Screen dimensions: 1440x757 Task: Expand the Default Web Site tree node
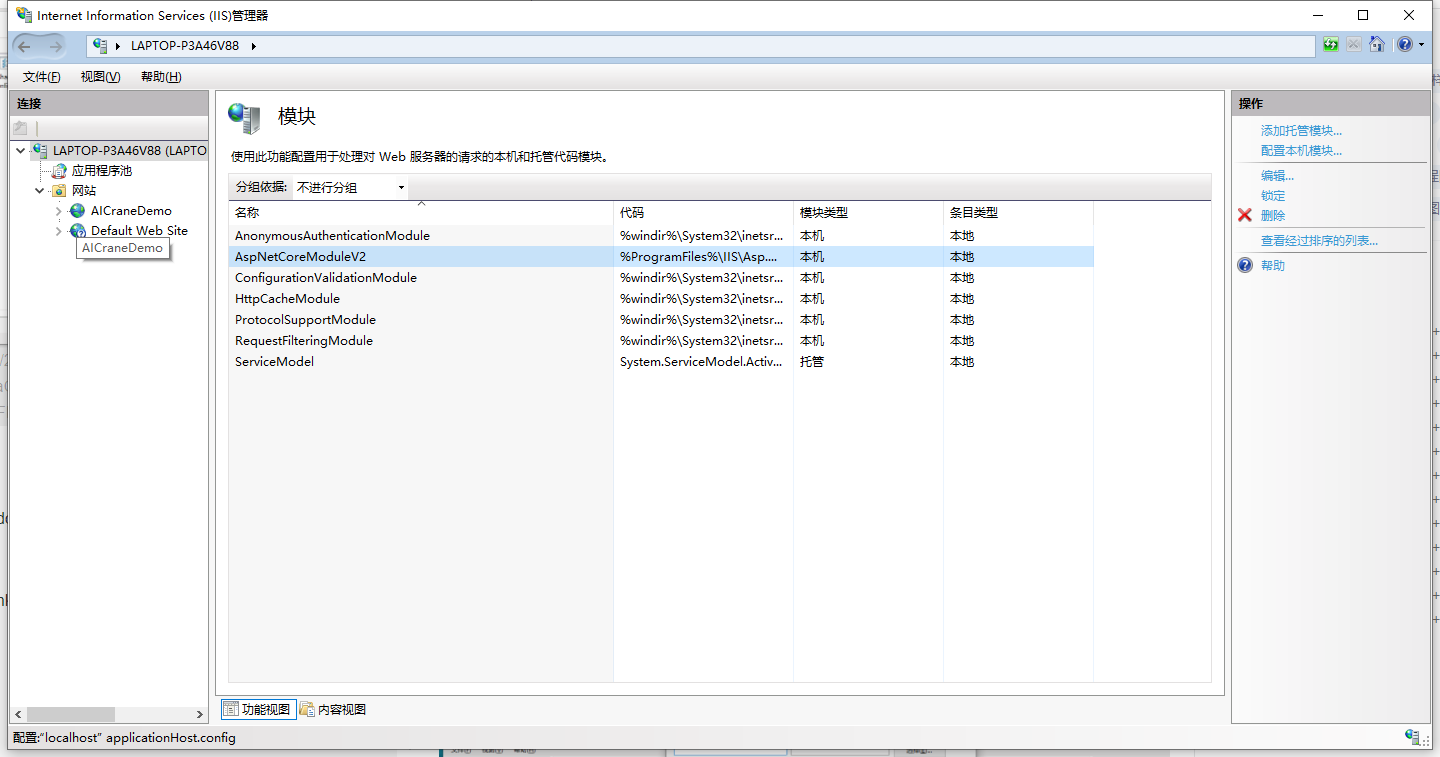click(59, 230)
